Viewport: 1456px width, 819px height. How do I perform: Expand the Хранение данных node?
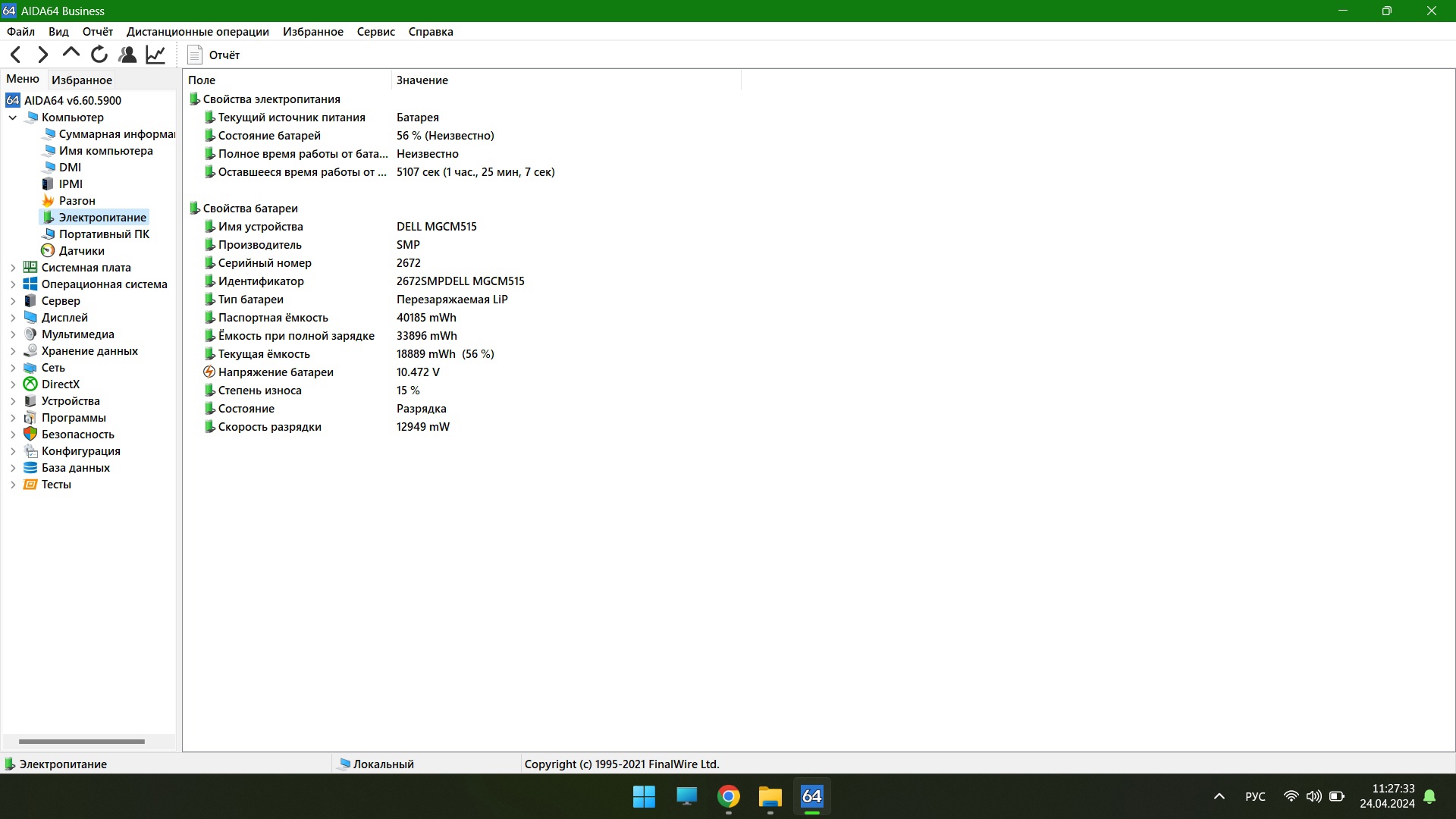pos(13,351)
